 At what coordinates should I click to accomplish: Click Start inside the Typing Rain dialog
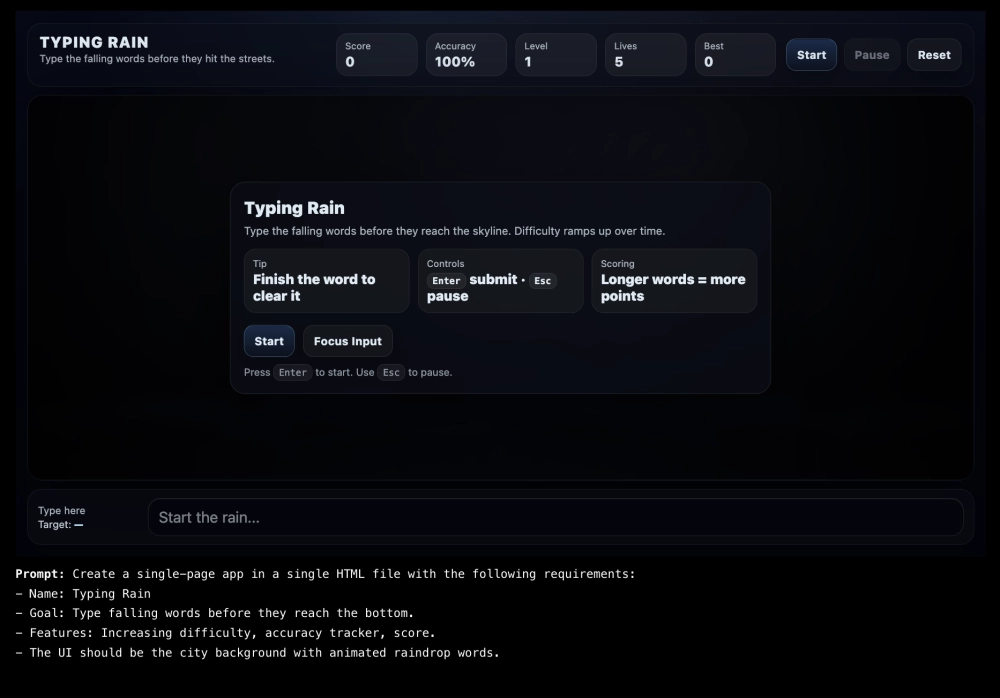(x=269, y=341)
